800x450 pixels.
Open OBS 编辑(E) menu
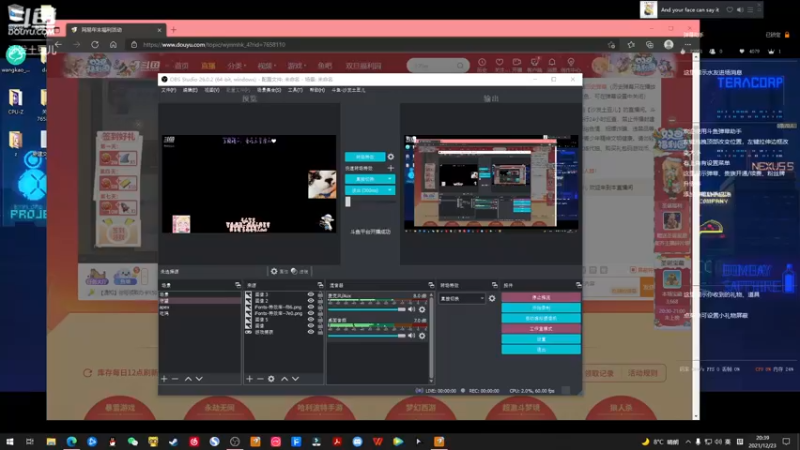pos(190,90)
